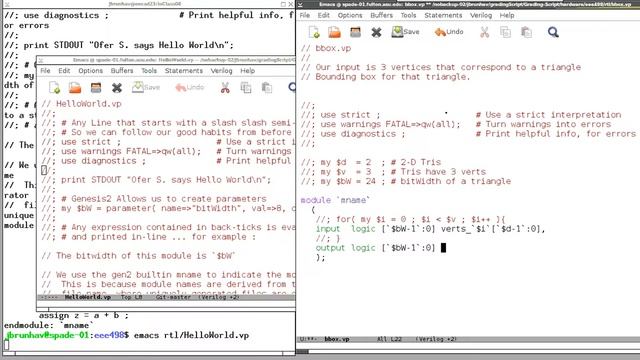640x360 pixels.
Task: Click Save icon in HelloWorld.vp toolbar
Action: (146, 87)
